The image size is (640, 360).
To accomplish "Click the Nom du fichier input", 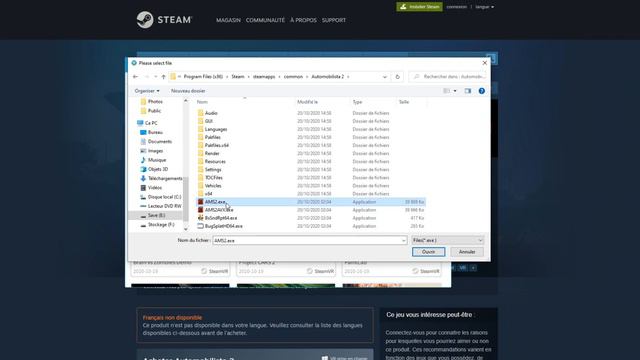I will pos(309,240).
